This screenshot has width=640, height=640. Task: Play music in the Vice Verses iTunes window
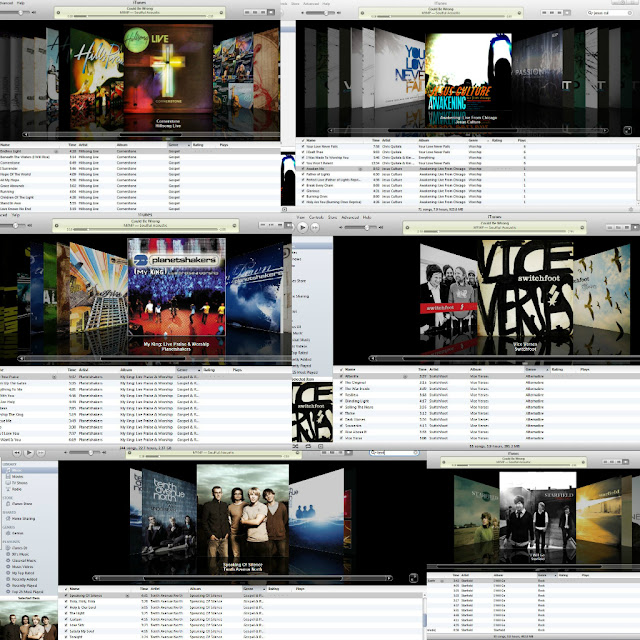click(302, 227)
